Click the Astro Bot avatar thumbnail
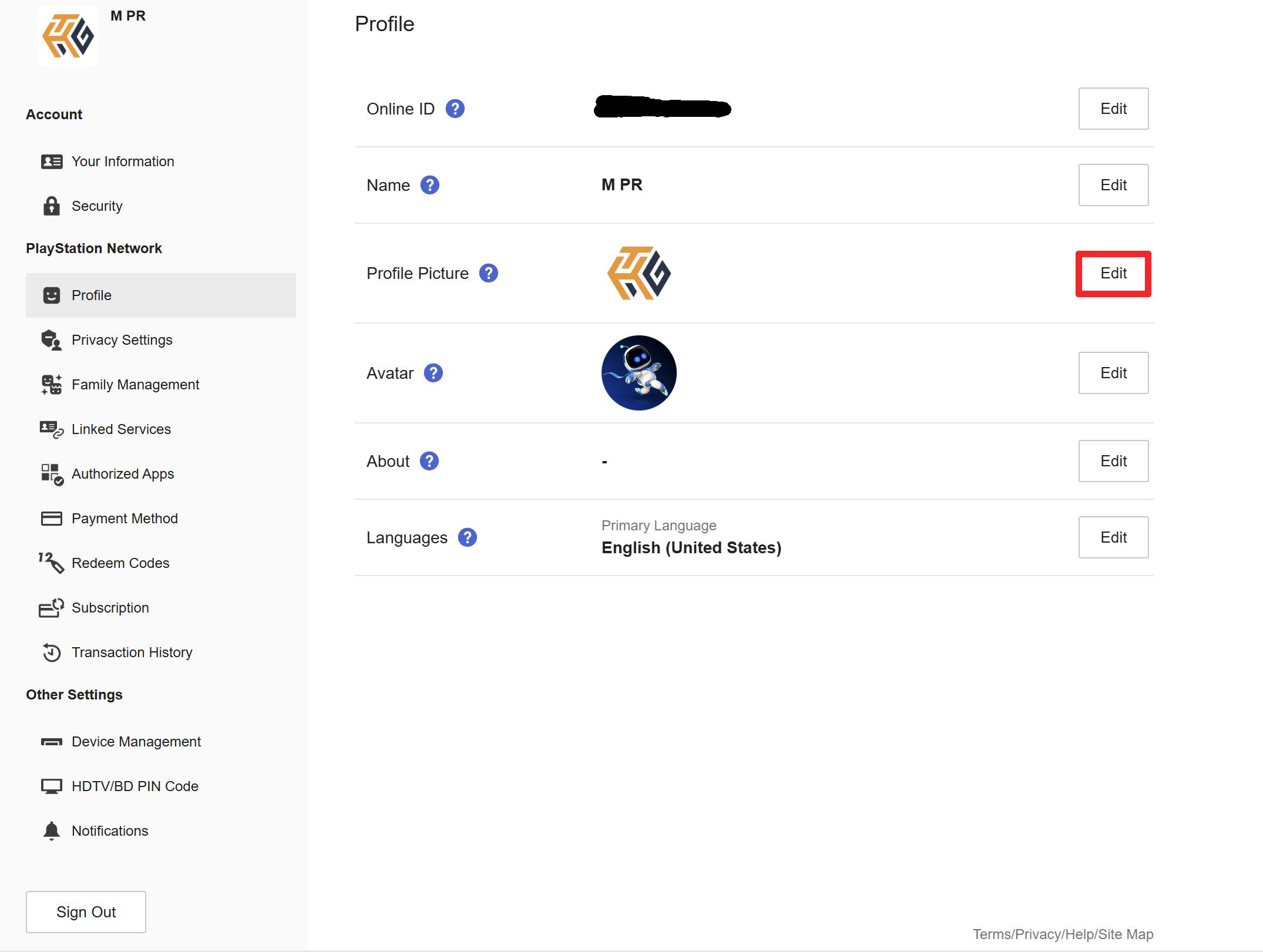 pos(639,372)
